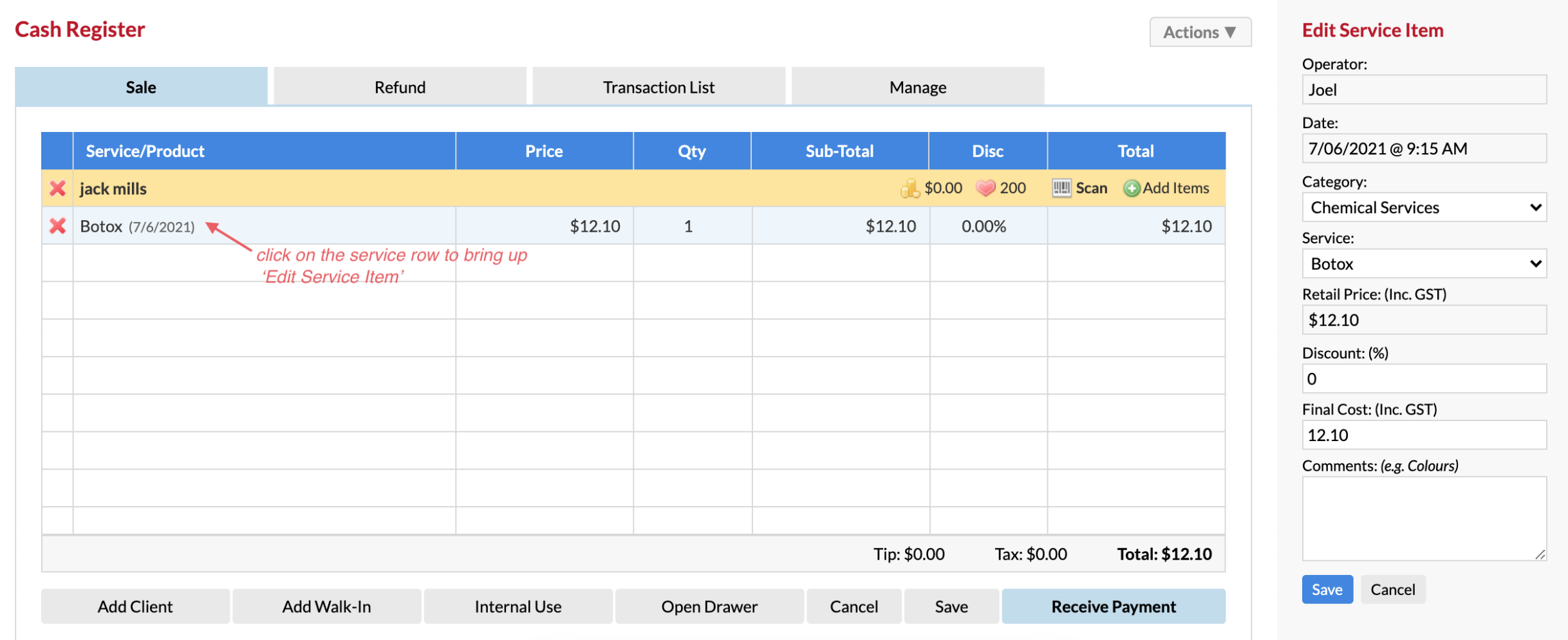Image resolution: width=1568 pixels, height=640 pixels.
Task: Click the heart loyalty points icon
Action: pos(985,188)
